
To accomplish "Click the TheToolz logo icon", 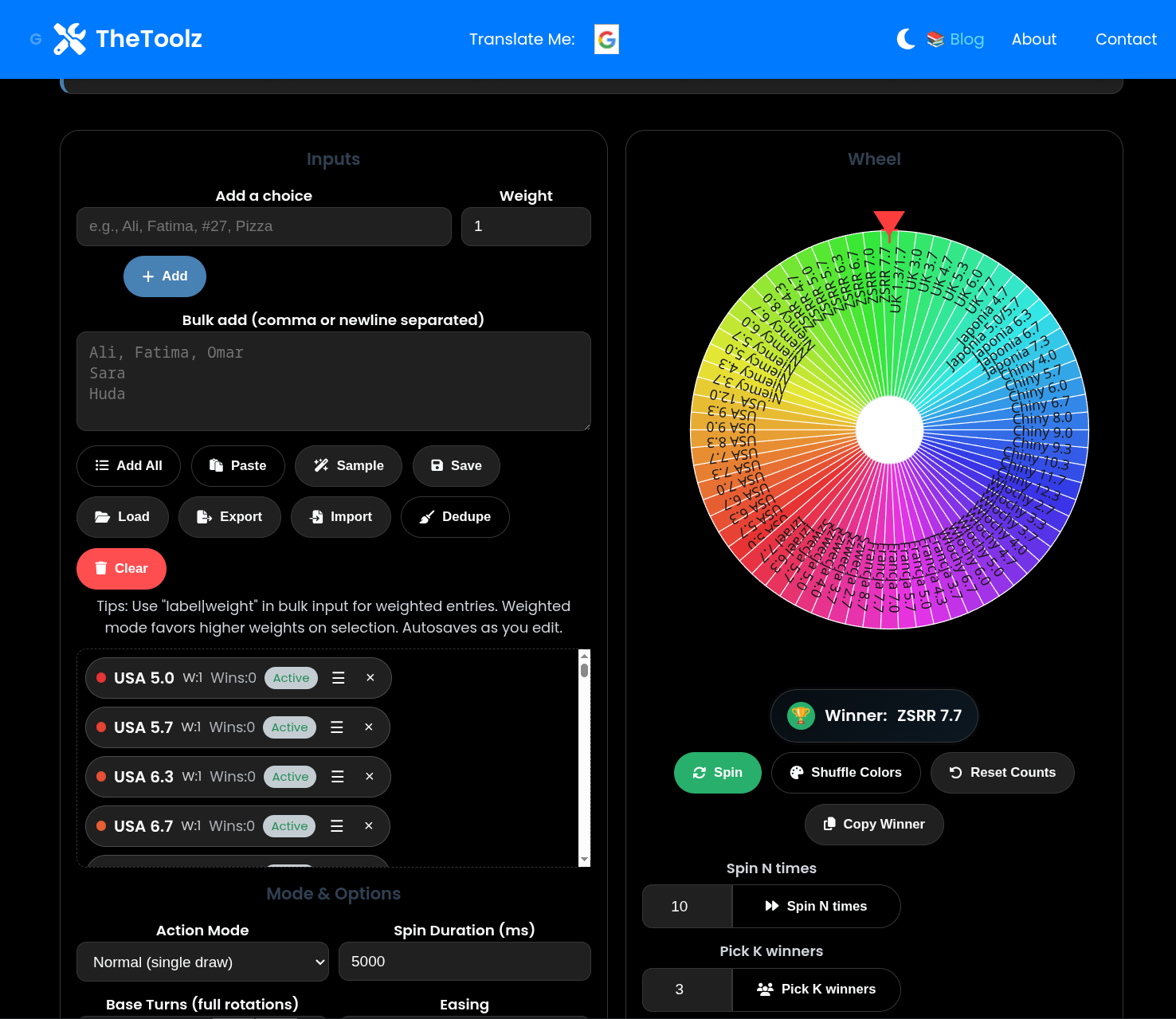I will [x=70, y=39].
